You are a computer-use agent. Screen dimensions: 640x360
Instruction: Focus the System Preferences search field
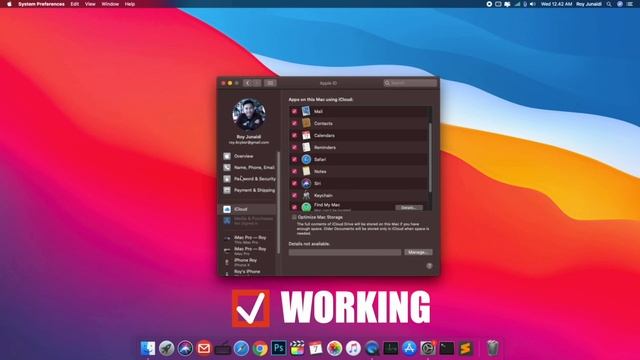[410, 83]
